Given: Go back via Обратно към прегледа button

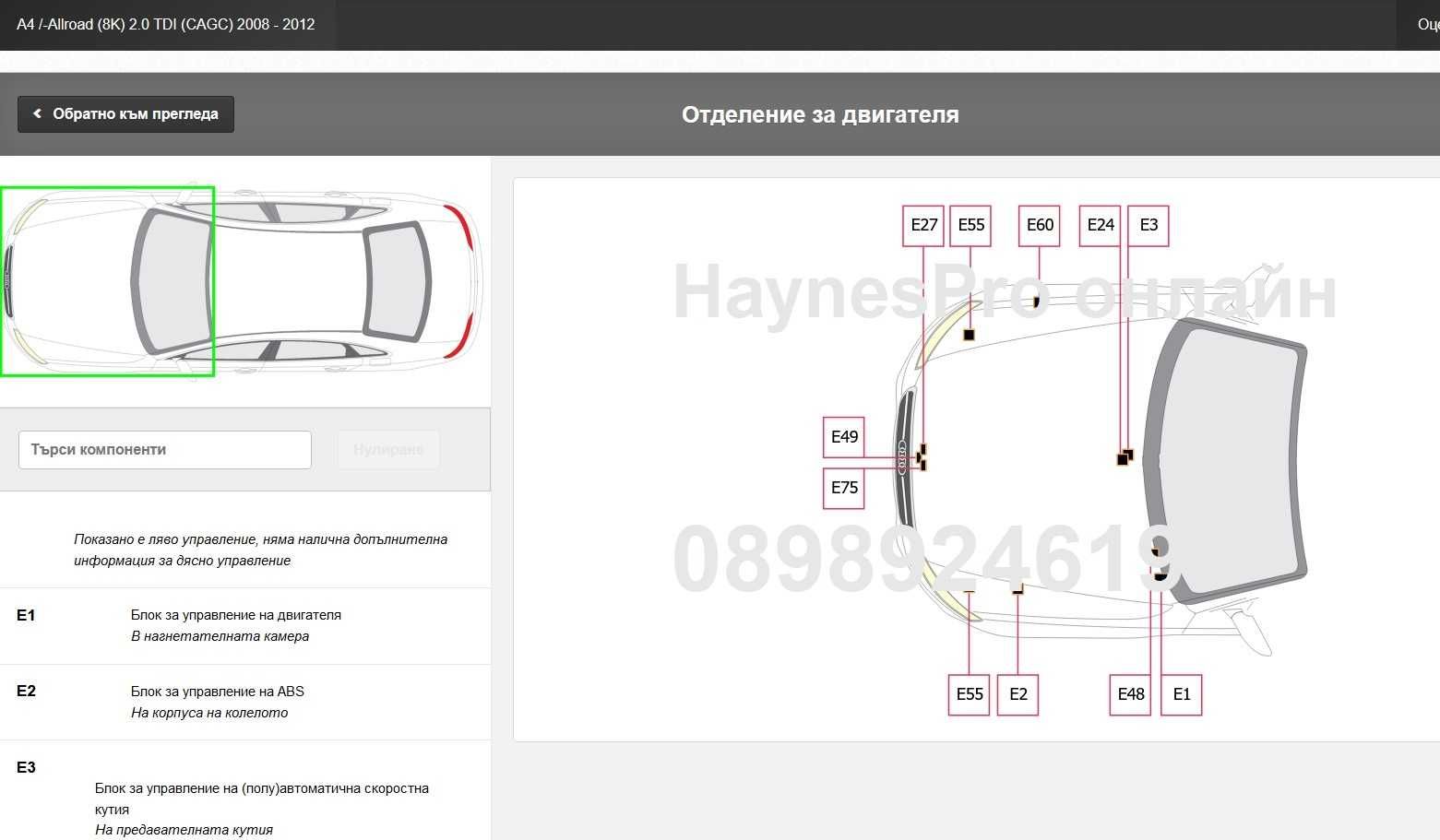Looking at the screenshot, I should tap(125, 114).
